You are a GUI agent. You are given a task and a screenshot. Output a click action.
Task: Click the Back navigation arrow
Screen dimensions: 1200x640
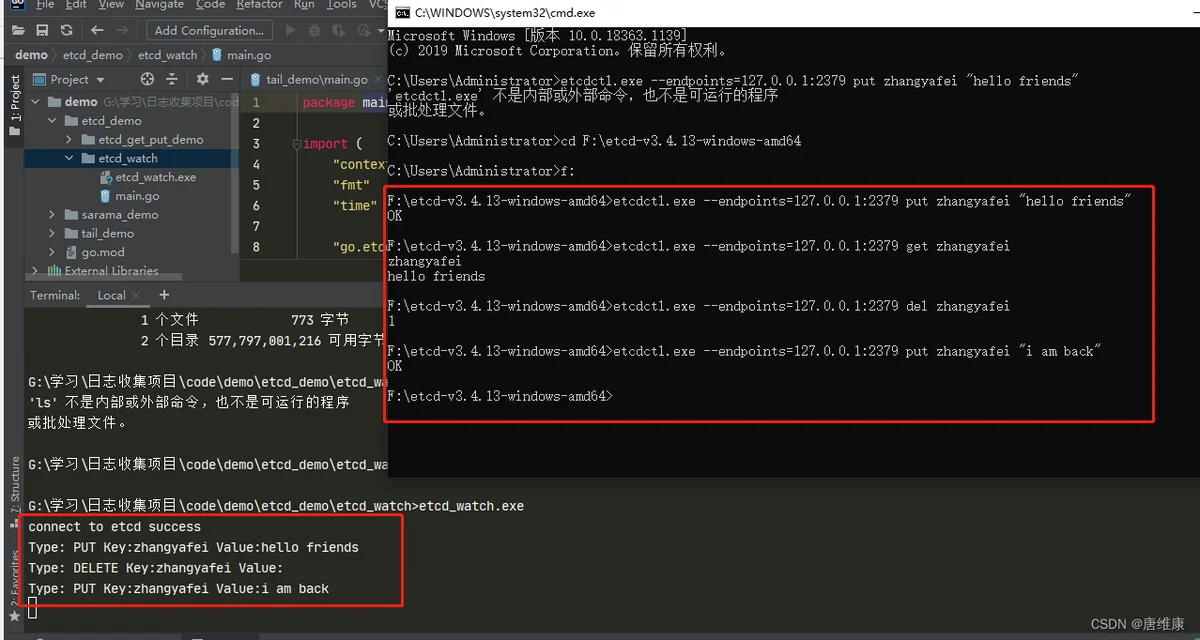pyautogui.click(x=97, y=31)
